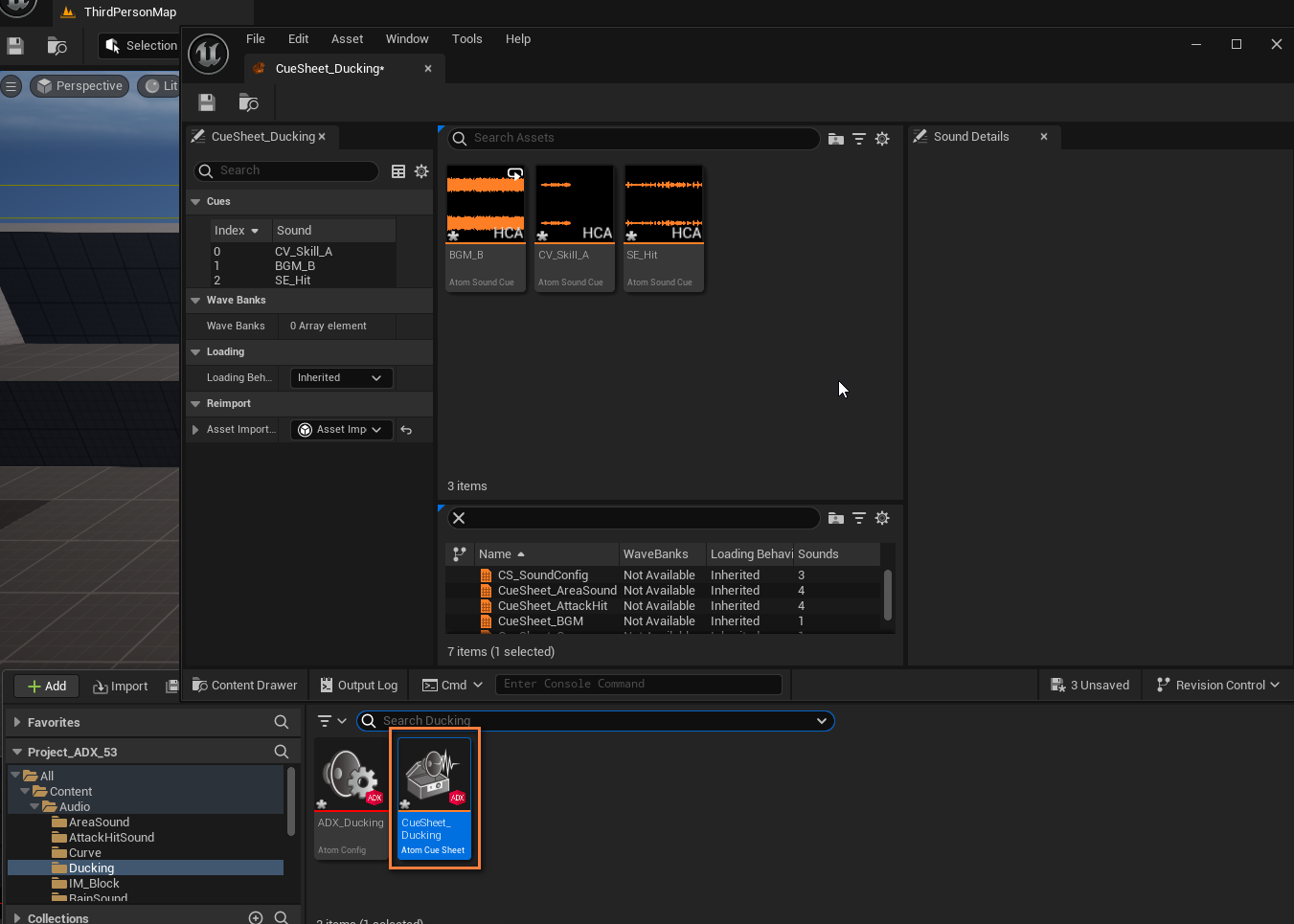Open content browser filter menu icon
This screenshot has height=924, width=1294.
click(x=331, y=721)
